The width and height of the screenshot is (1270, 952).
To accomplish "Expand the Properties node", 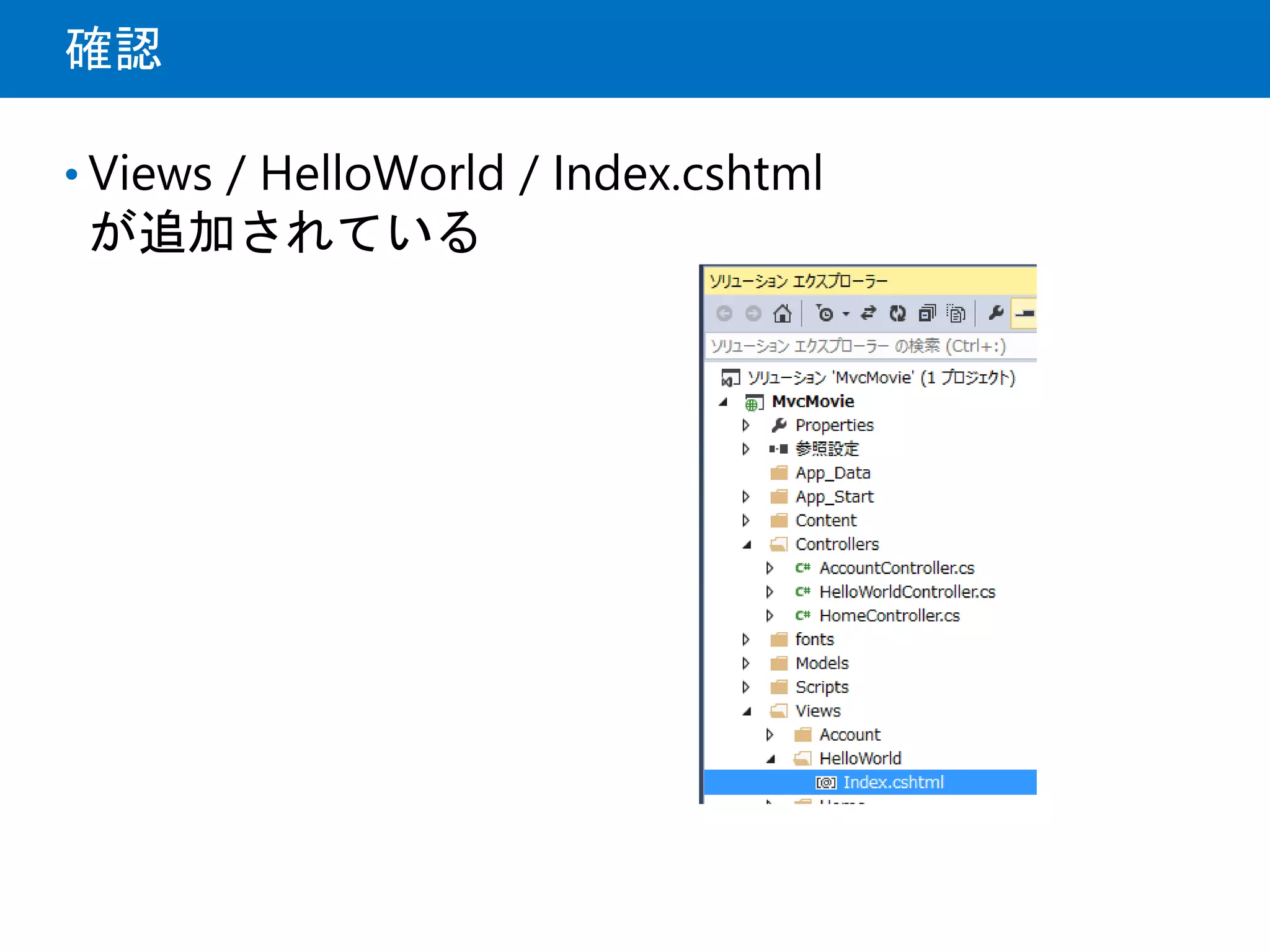I will point(746,425).
